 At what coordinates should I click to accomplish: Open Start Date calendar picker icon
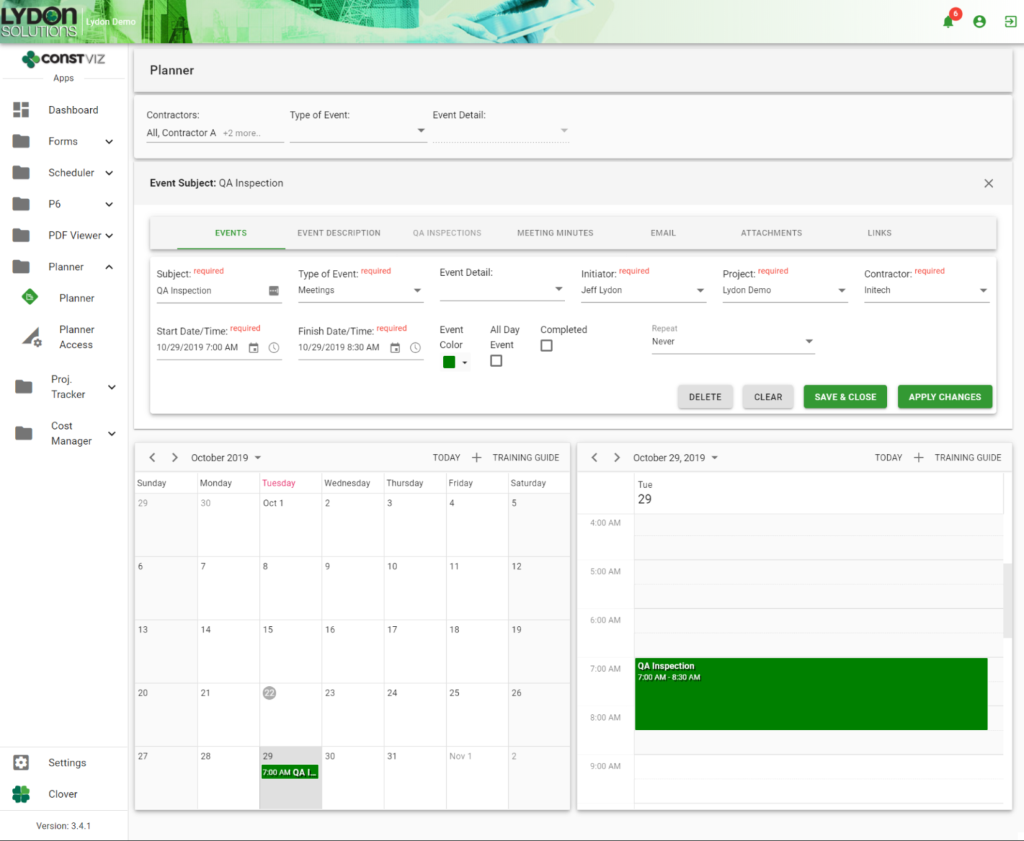point(253,348)
